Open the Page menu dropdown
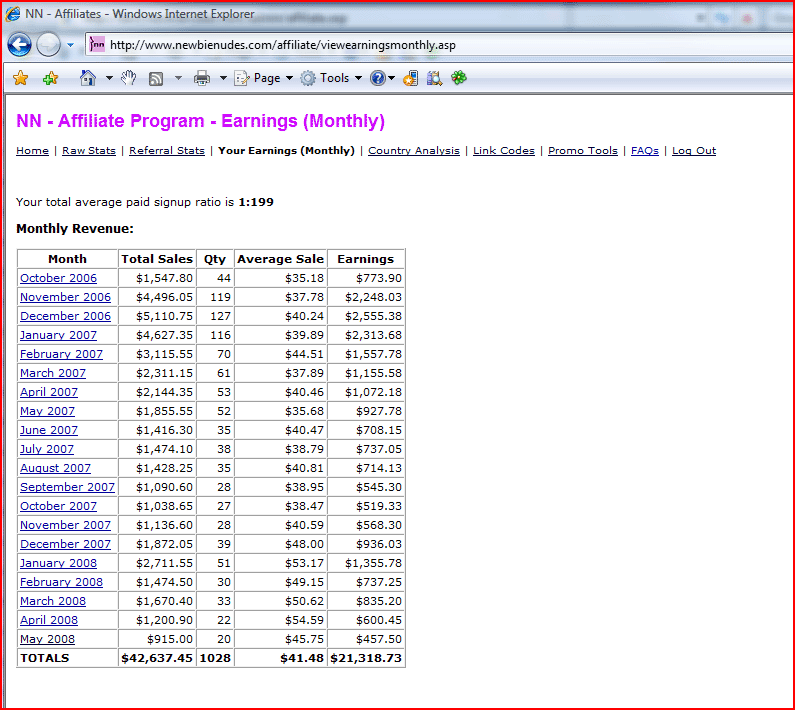This screenshot has width=795, height=710. pyautogui.click(x=263, y=78)
